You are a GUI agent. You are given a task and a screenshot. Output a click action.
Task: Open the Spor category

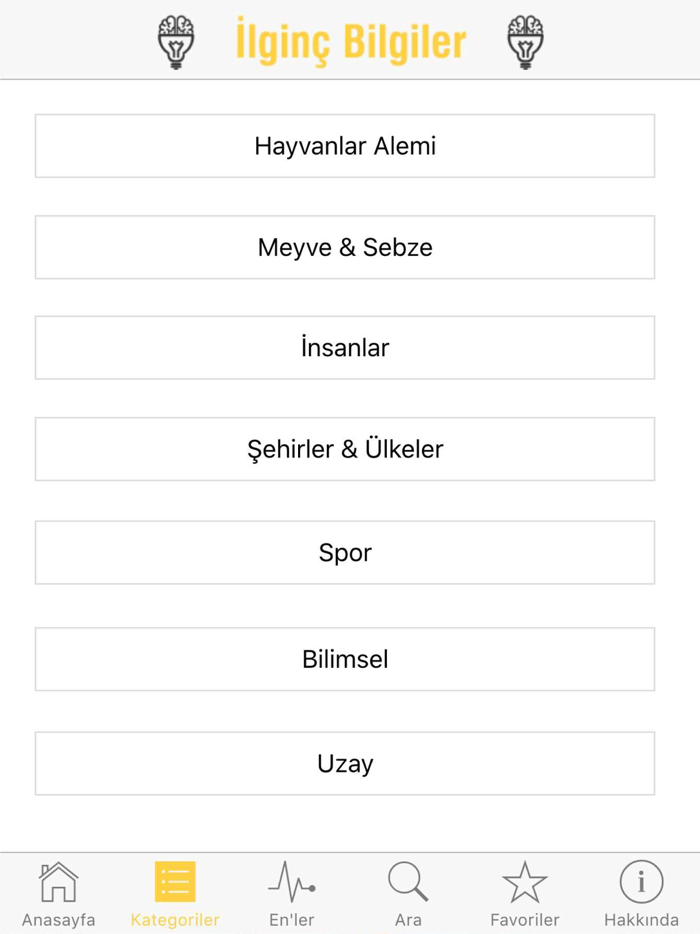click(345, 552)
